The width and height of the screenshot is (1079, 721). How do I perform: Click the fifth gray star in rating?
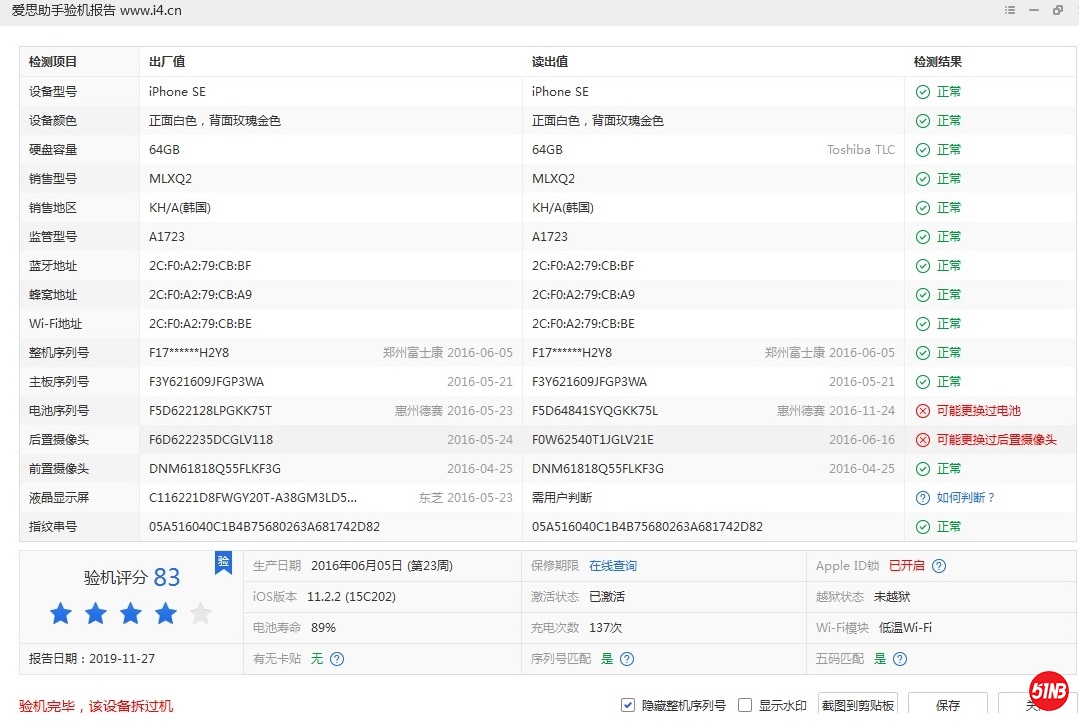click(201, 614)
